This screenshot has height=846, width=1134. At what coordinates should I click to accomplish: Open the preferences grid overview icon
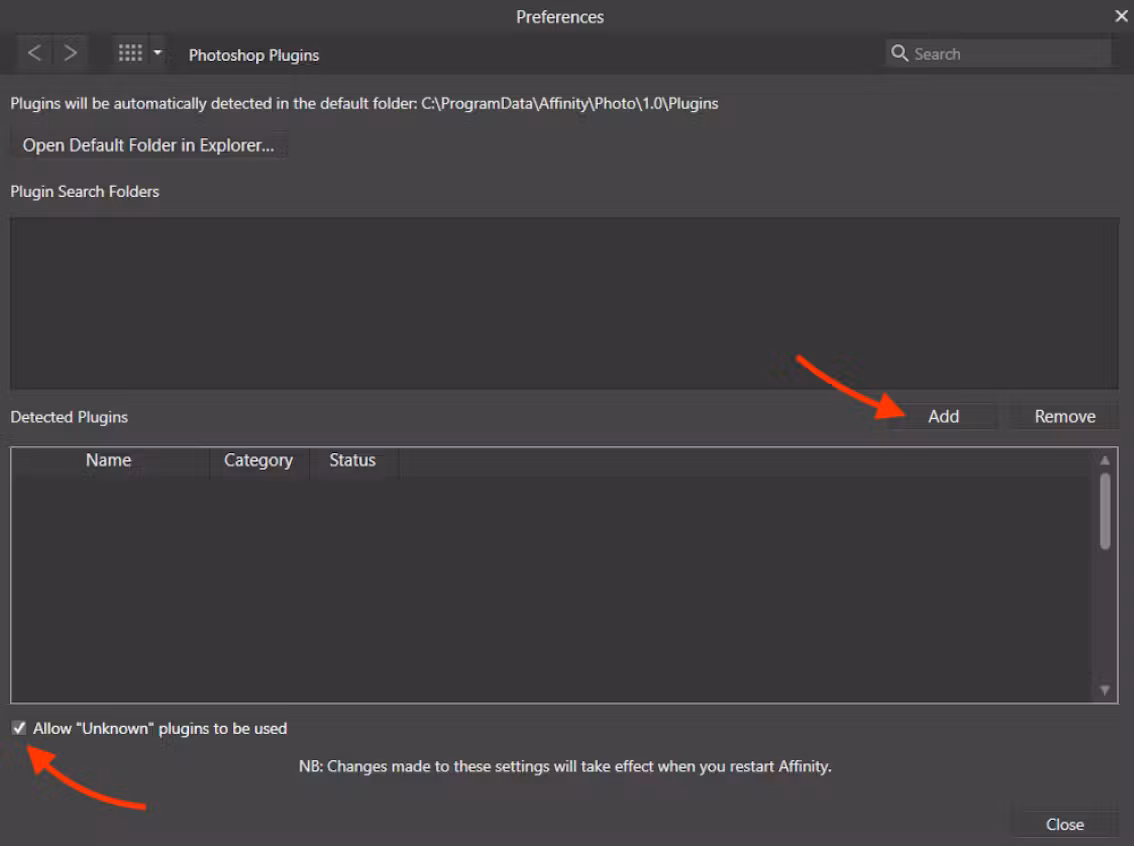tap(130, 53)
